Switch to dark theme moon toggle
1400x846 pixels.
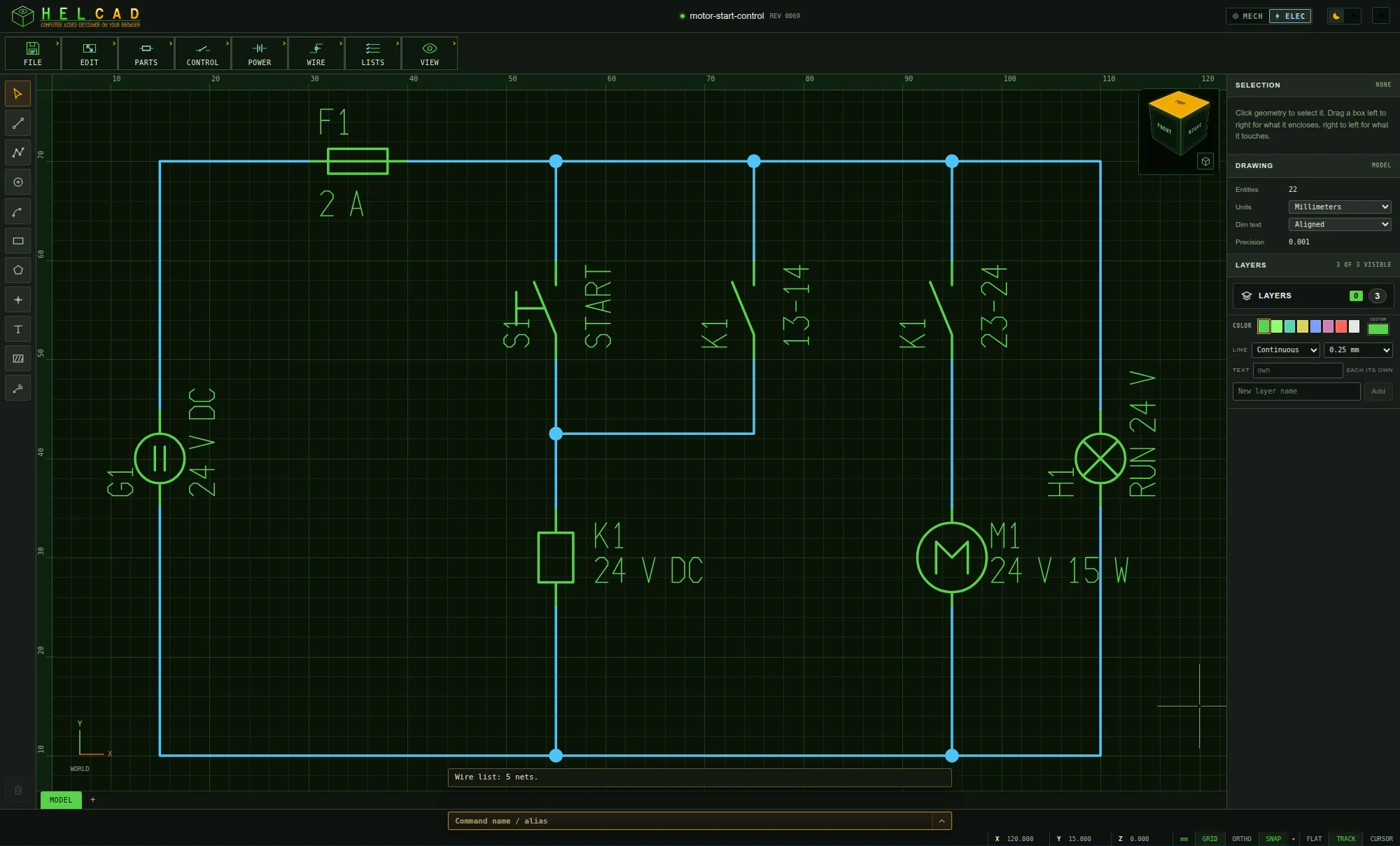1337,16
